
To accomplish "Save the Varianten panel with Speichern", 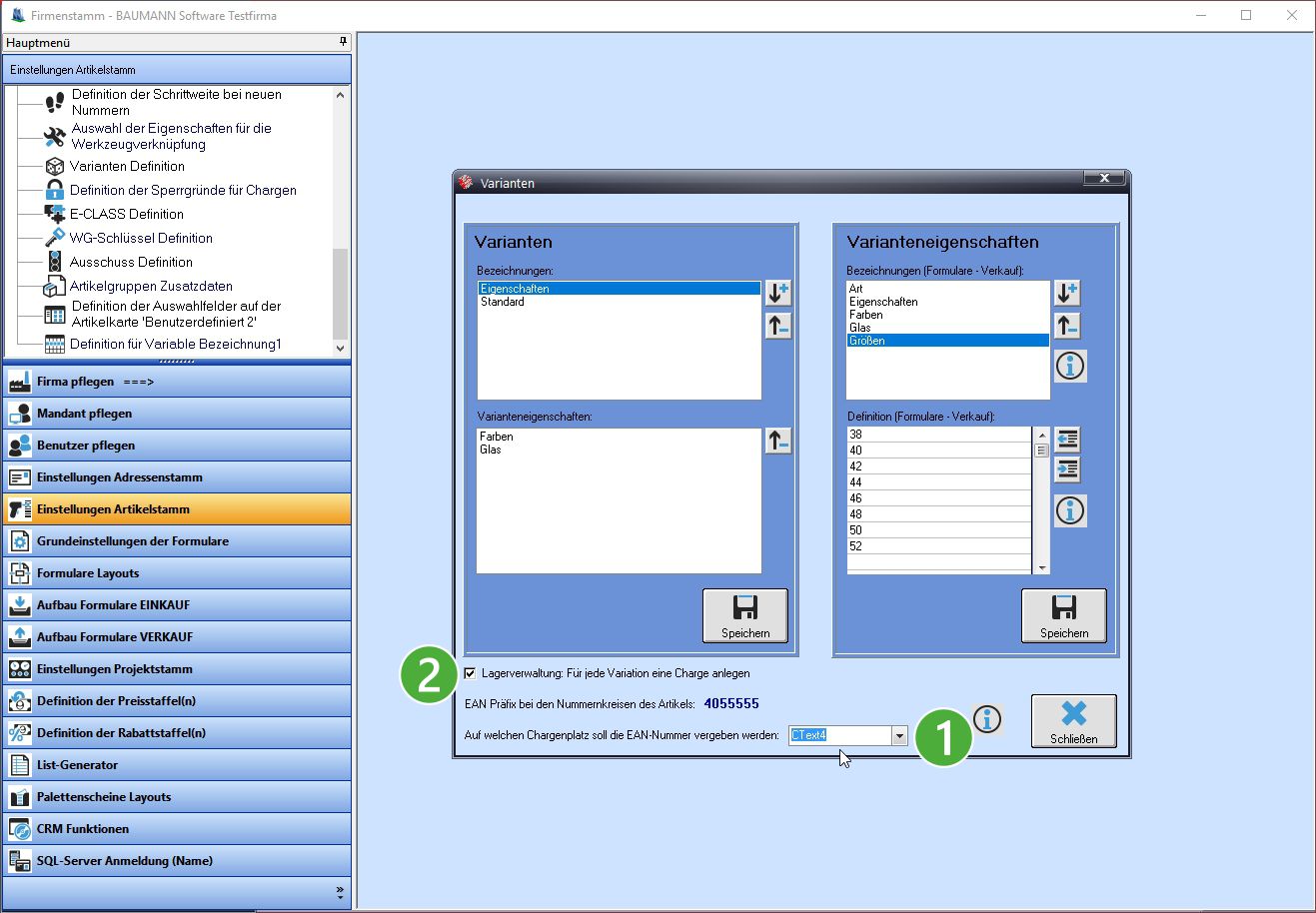I will click(745, 615).
